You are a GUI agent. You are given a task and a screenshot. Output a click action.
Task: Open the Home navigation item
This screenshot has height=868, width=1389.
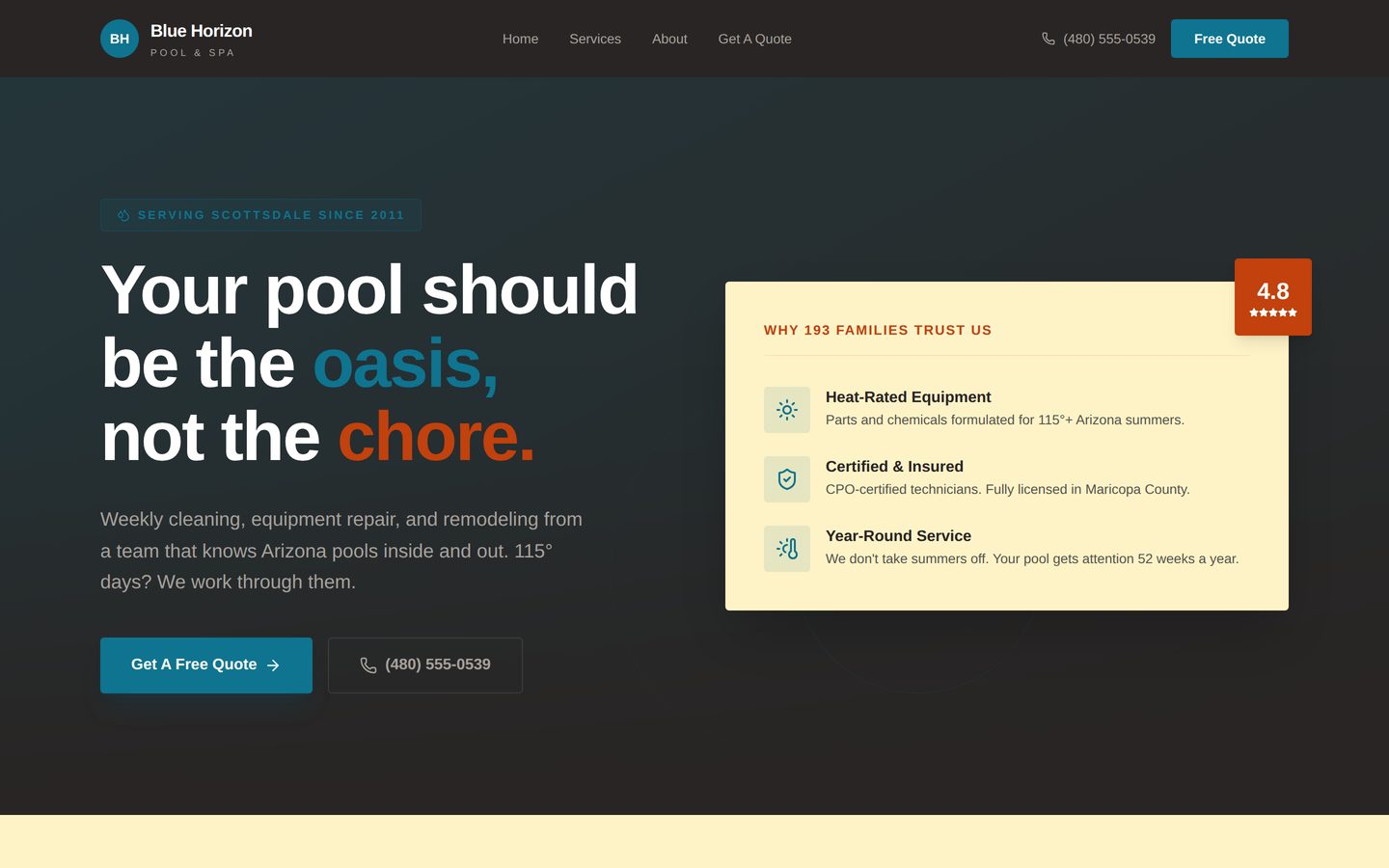[x=520, y=39]
